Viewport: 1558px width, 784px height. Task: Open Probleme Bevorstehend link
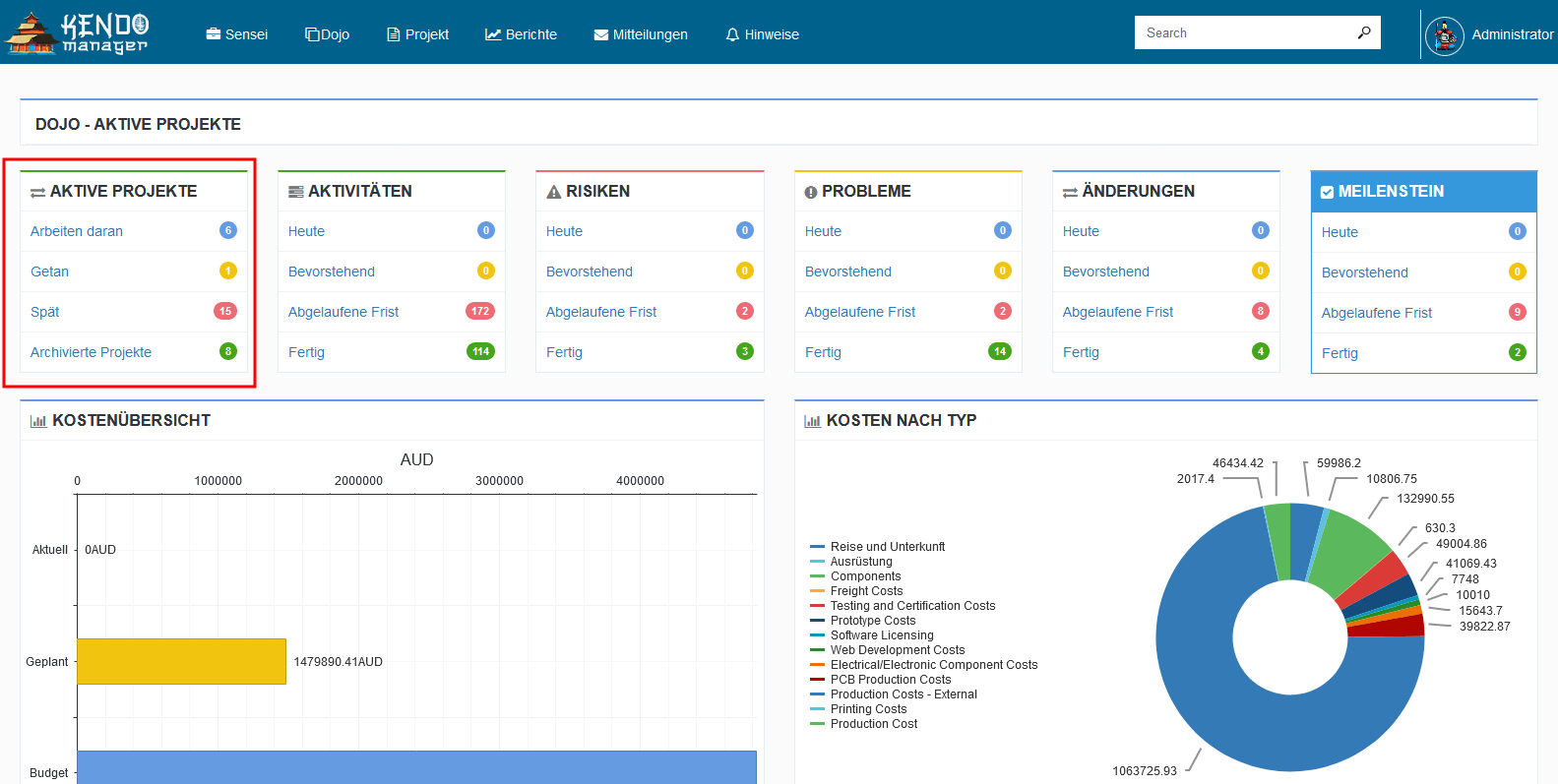pyautogui.click(x=848, y=271)
